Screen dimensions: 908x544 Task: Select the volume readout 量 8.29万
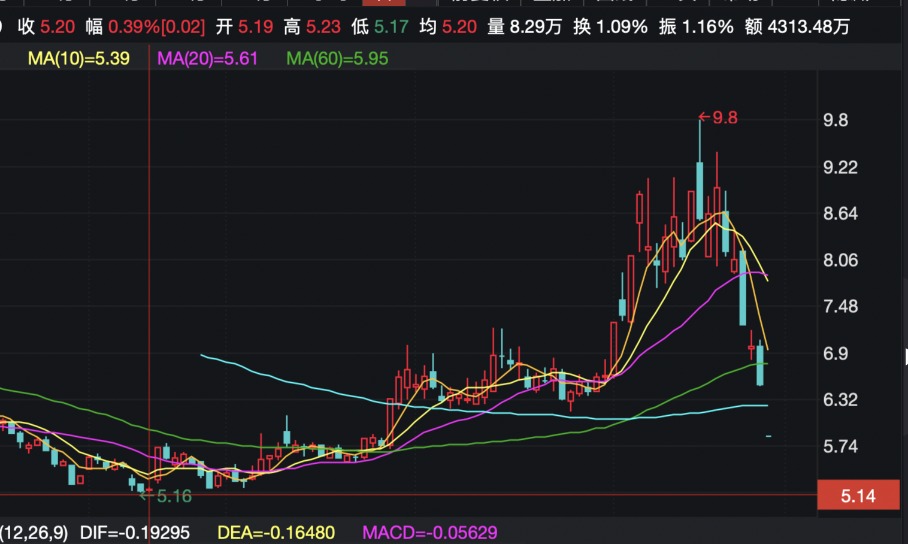(x=524, y=27)
